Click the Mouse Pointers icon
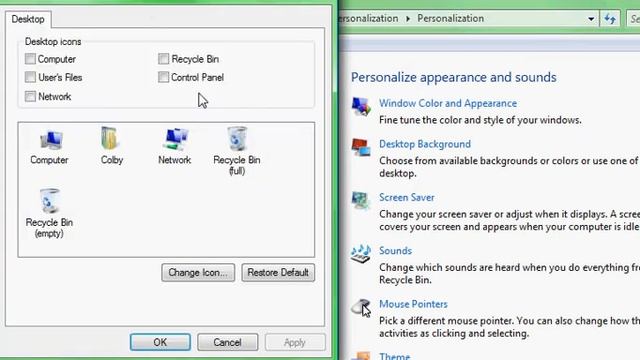The width and height of the screenshot is (640, 360). click(x=361, y=307)
